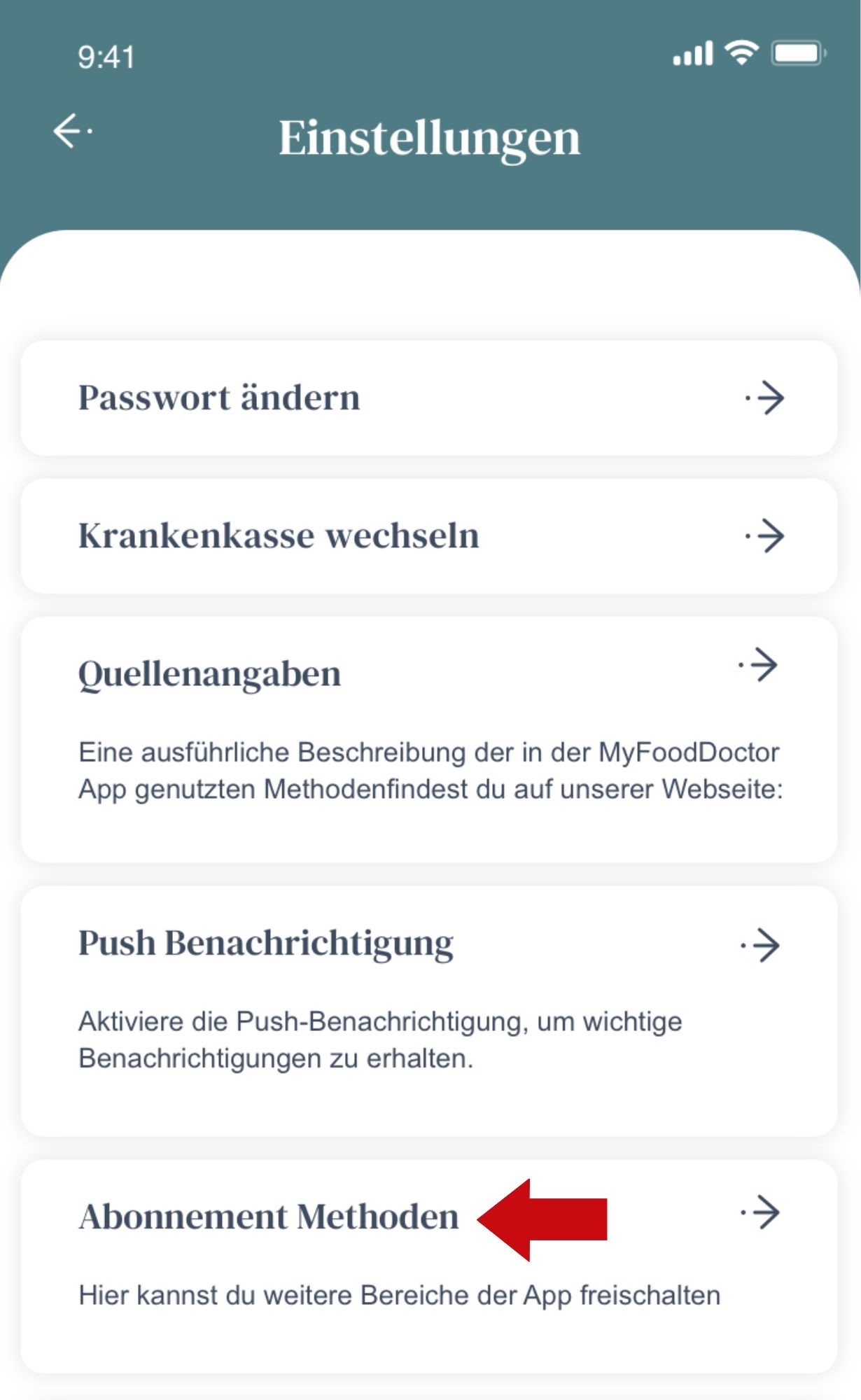
Task: Select the Krankenkasse wechseln entry
Action: (x=279, y=535)
